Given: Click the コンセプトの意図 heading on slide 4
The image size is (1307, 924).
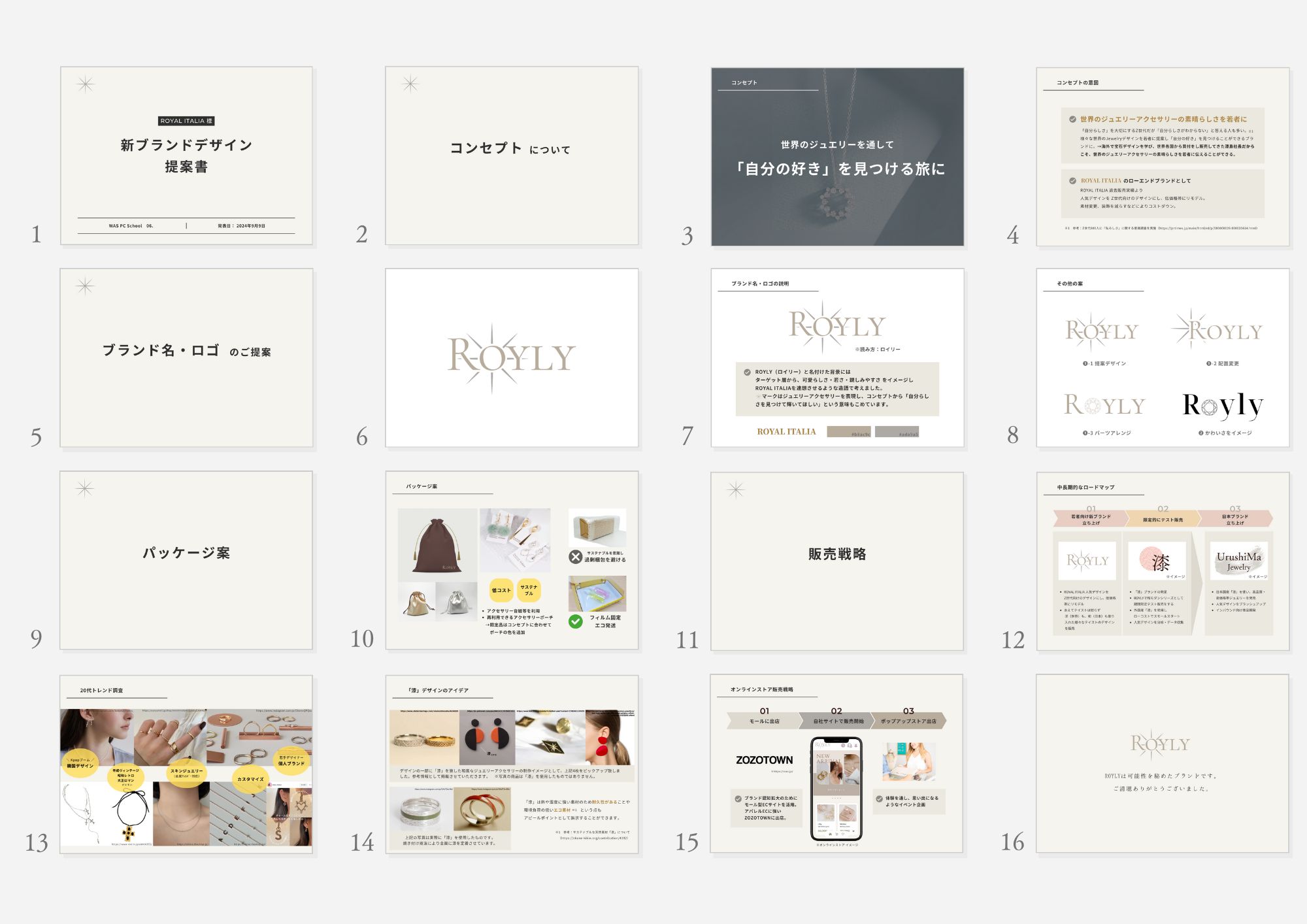Looking at the screenshot, I should (1078, 83).
